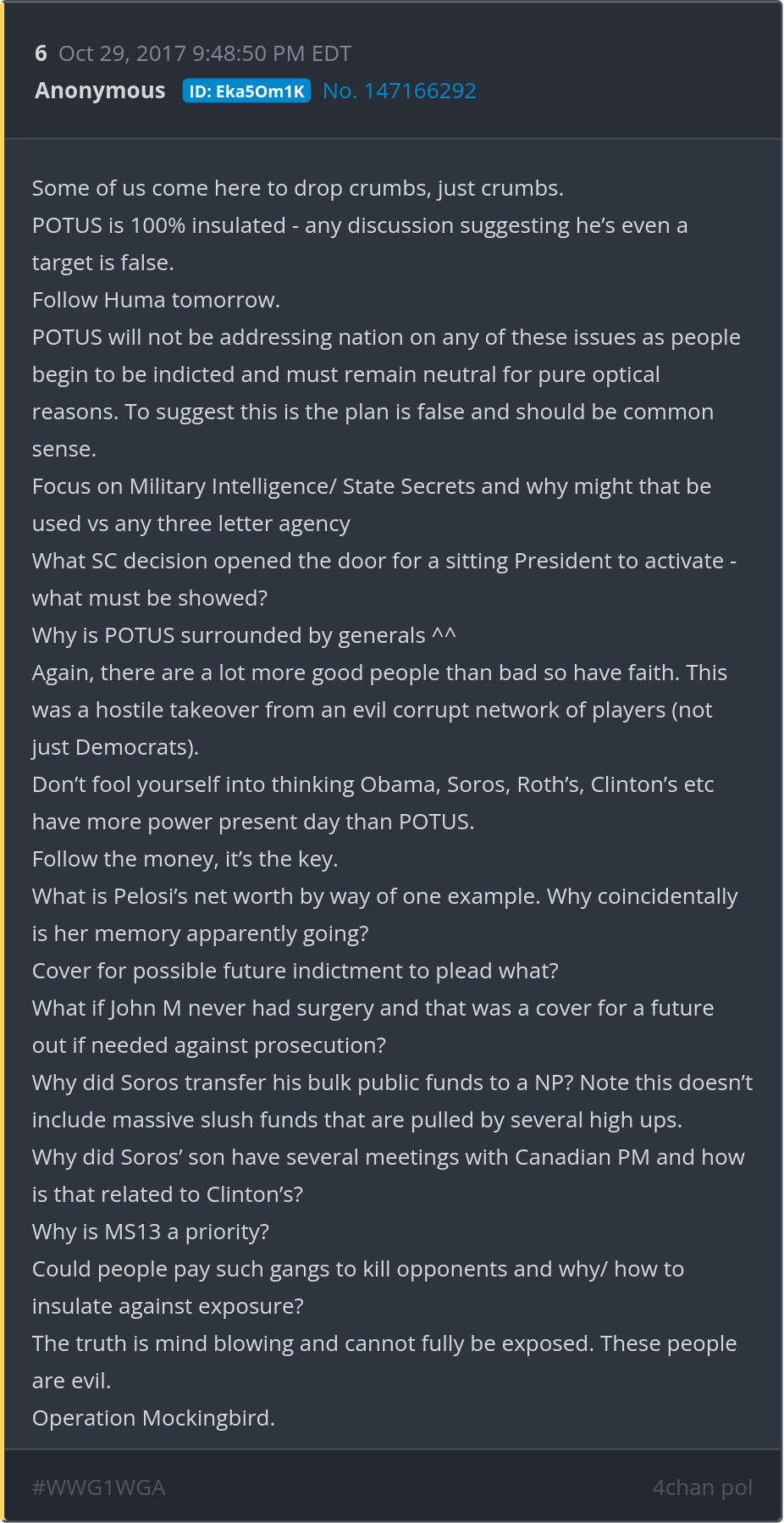Click the line starting "Focus on Military Intelligence"
The image size is (784, 1523).
tap(371, 486)
